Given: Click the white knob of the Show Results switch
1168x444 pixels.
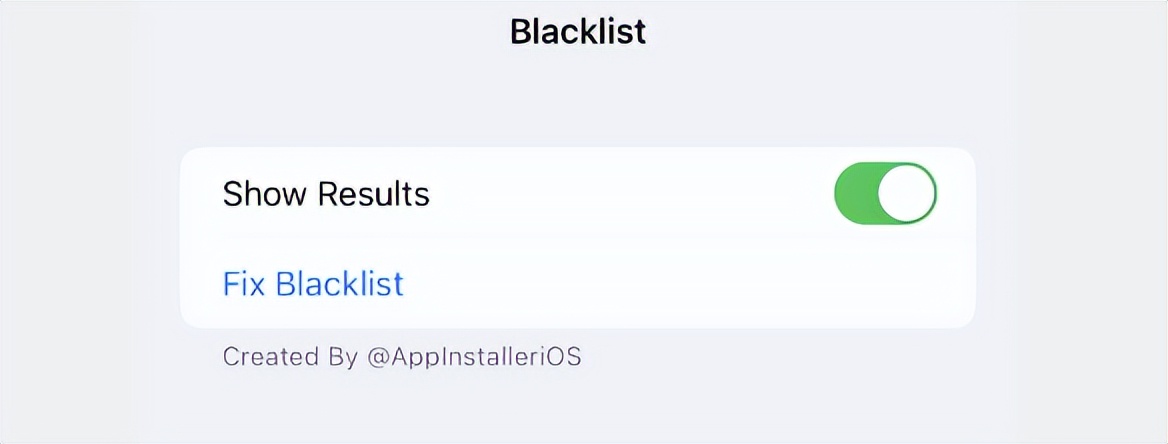Looking at the screenshot, I should pyautogui.click(x=907, y=193).
